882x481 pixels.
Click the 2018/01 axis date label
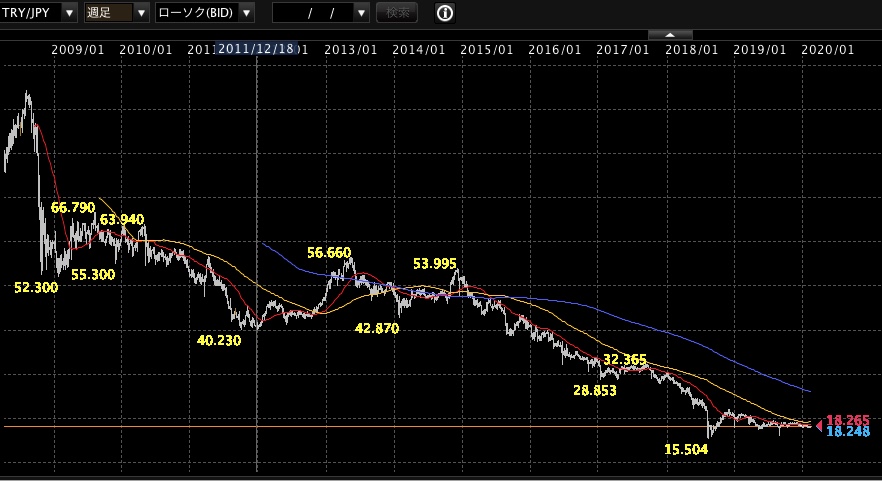click(x=691, y=50)
